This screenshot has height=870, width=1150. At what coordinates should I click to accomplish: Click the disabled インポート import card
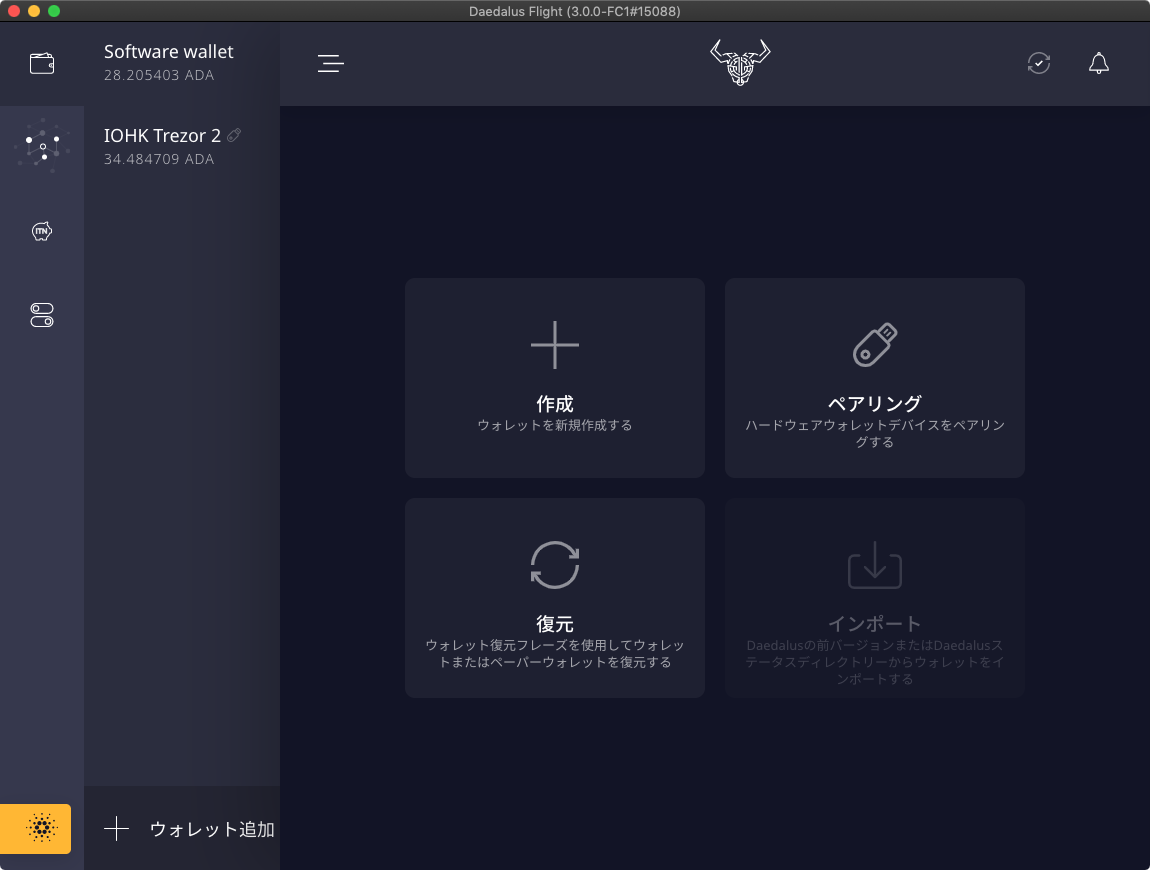(874, 598)
